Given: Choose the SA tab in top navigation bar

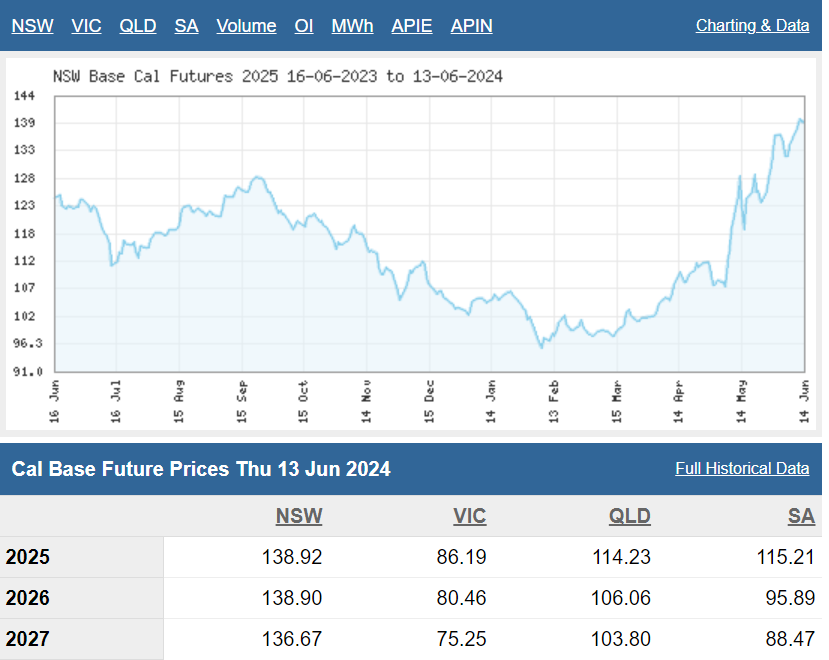Looking at the screenshot, I should 186,26.
